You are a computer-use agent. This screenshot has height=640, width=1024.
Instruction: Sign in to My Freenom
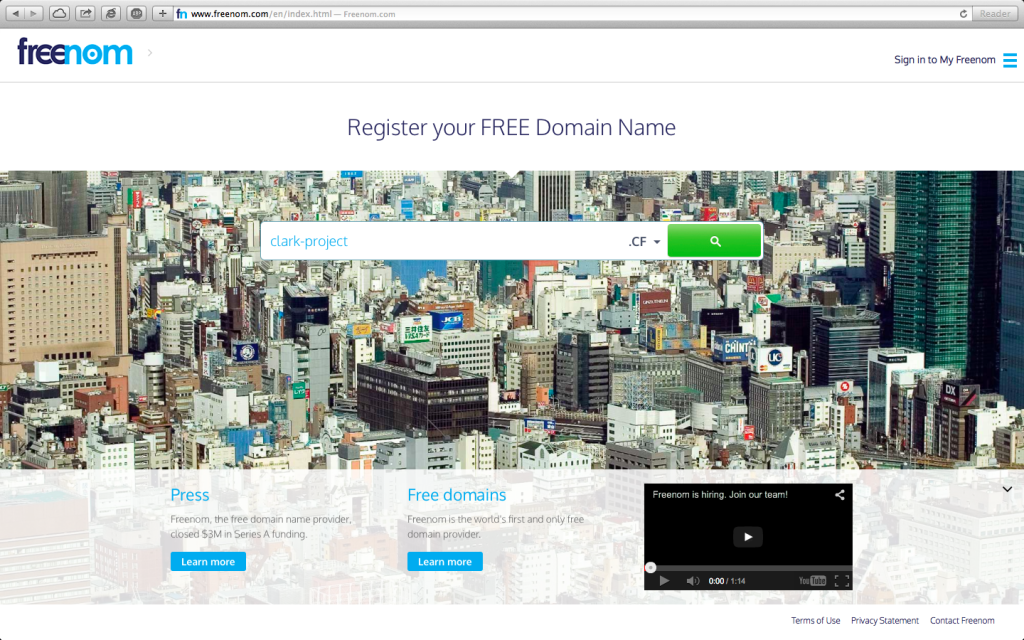pos(944,59)
